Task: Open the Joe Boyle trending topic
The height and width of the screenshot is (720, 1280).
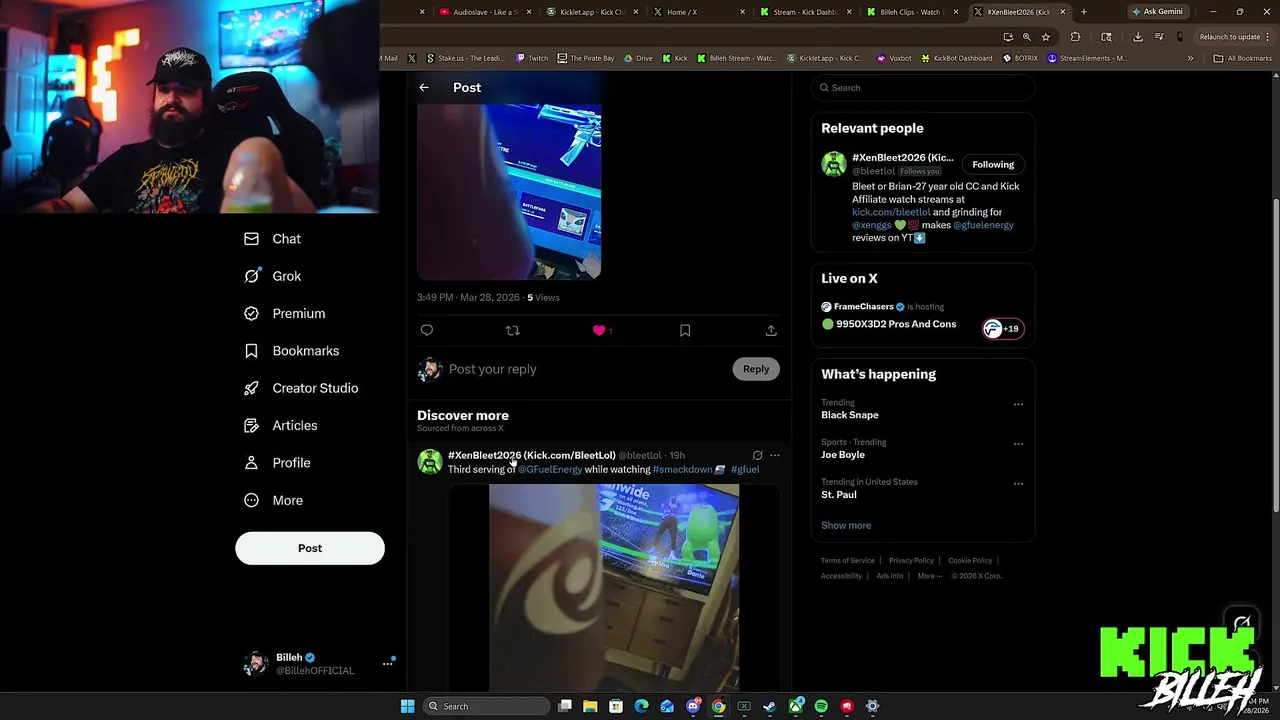Action: point(843,455)
